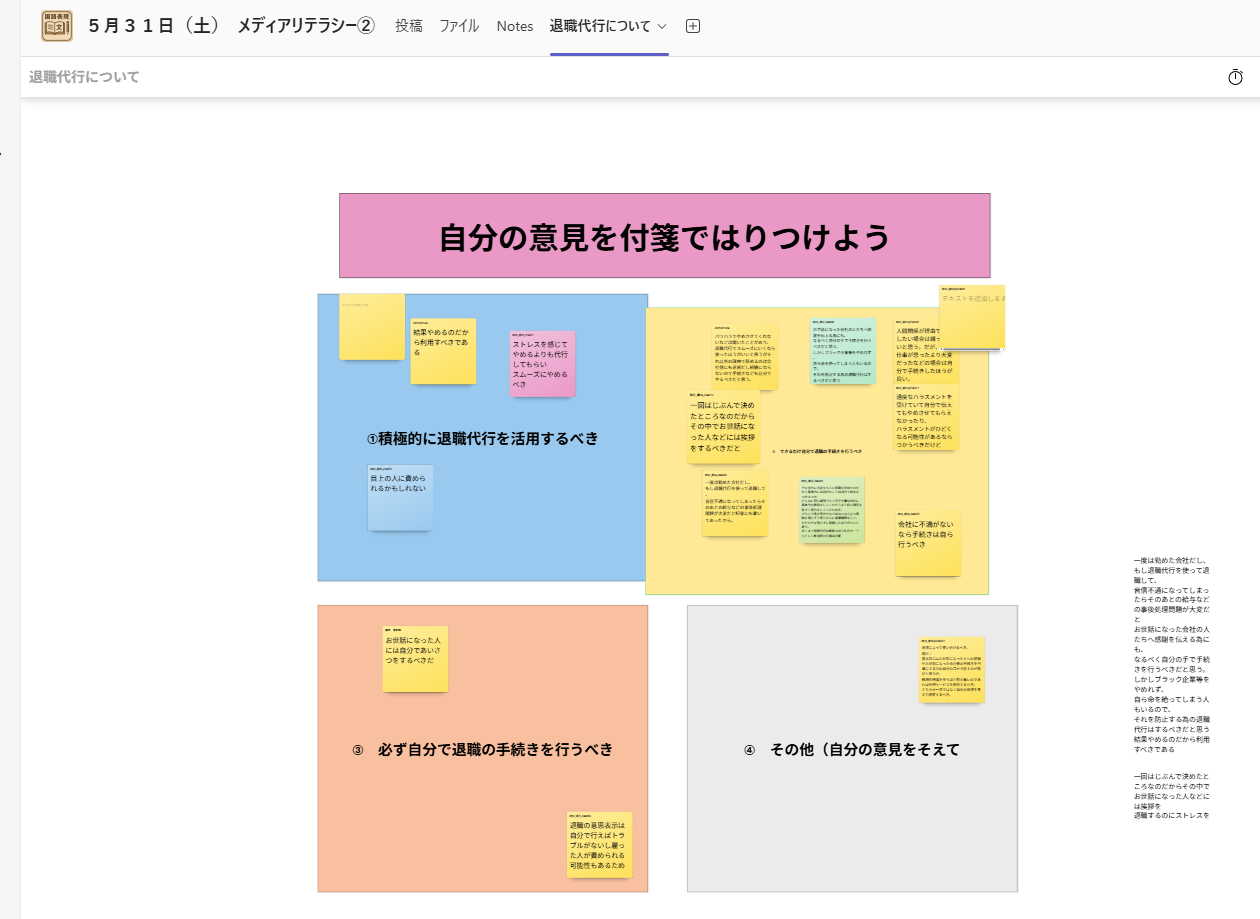Screen dimensions: 1260x919
Task: Open the timer icon in the whiteboard header
Action: coord(1235,77)
